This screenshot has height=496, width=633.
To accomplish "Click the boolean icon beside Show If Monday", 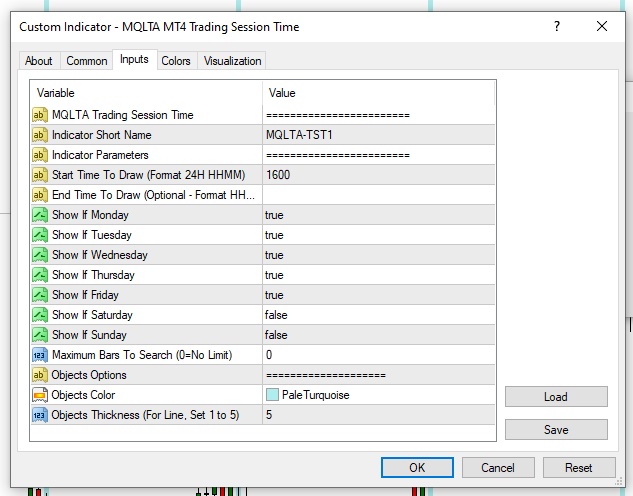I will coord(40,215).
